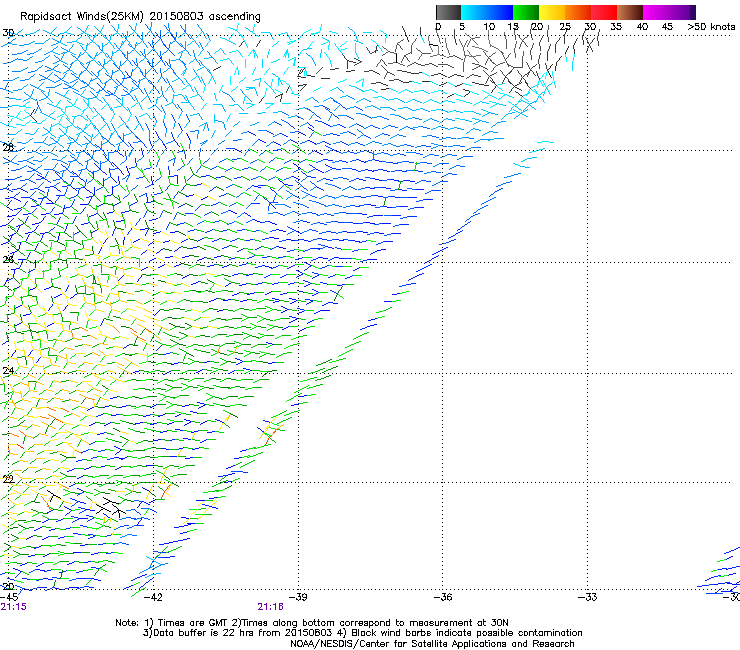Image resolution: width=740 pixels, height=650 pixels.
Task: Click the longitude label '-42'
Action: (153, 597)
